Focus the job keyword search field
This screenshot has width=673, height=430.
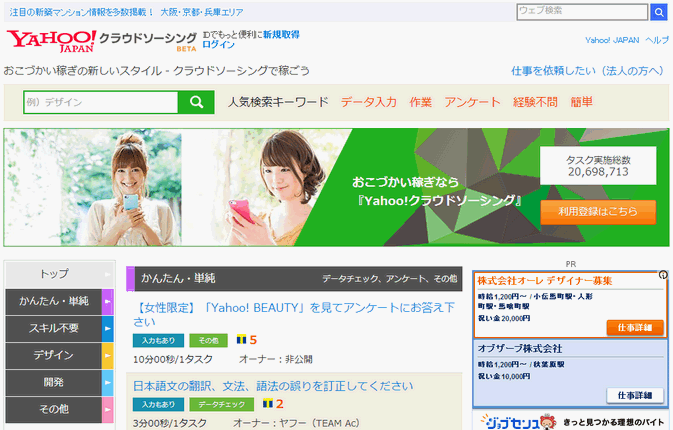tap(101, 102)
